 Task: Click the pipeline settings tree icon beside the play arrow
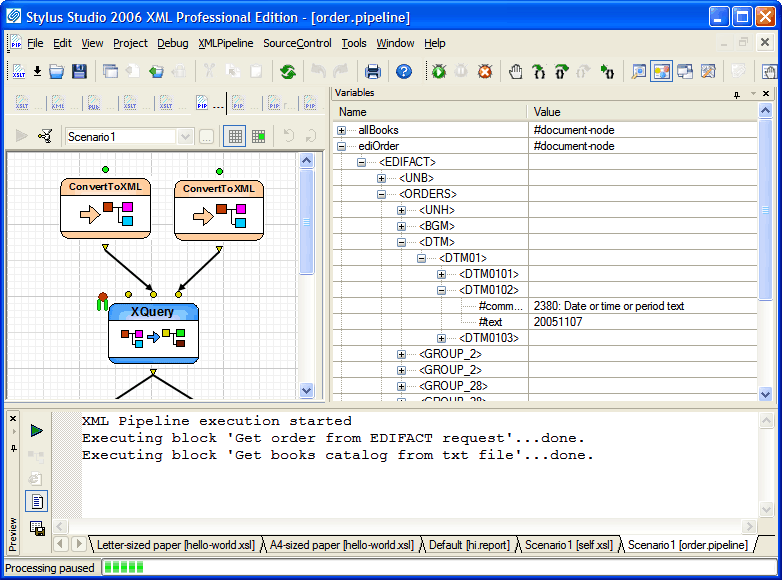tap(45, 136)
